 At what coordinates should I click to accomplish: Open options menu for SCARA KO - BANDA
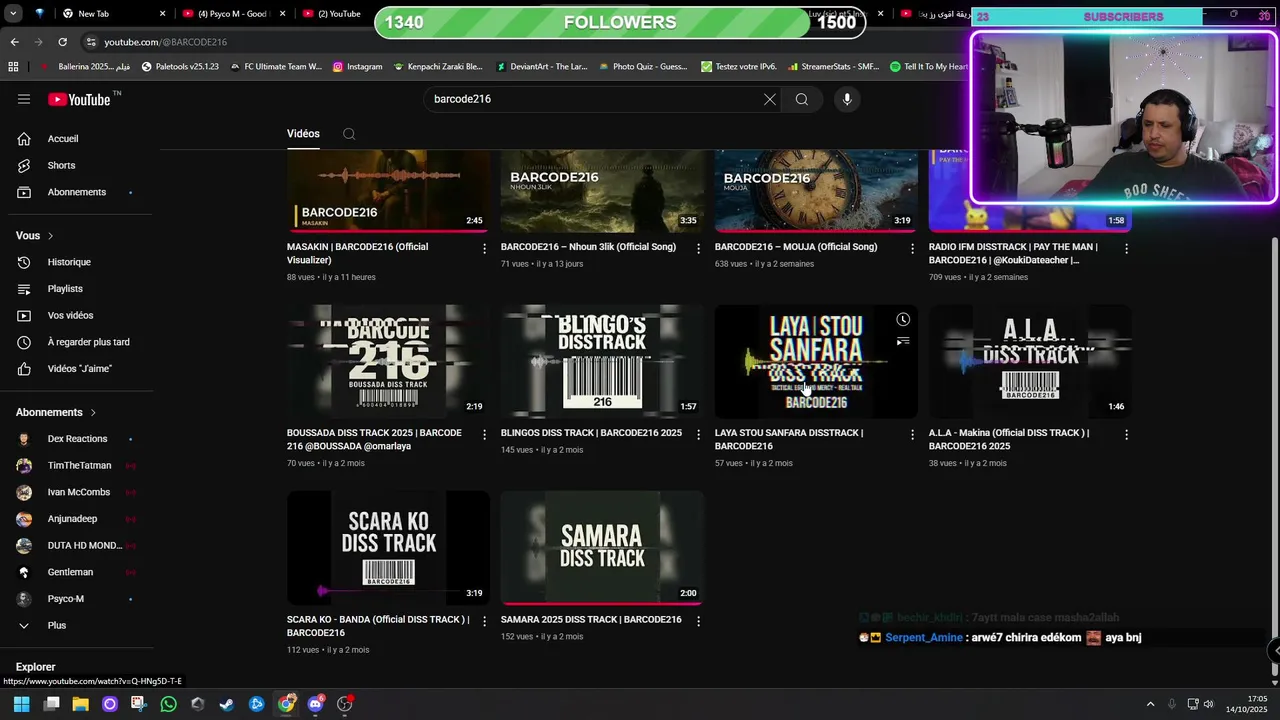coord(484,621)
